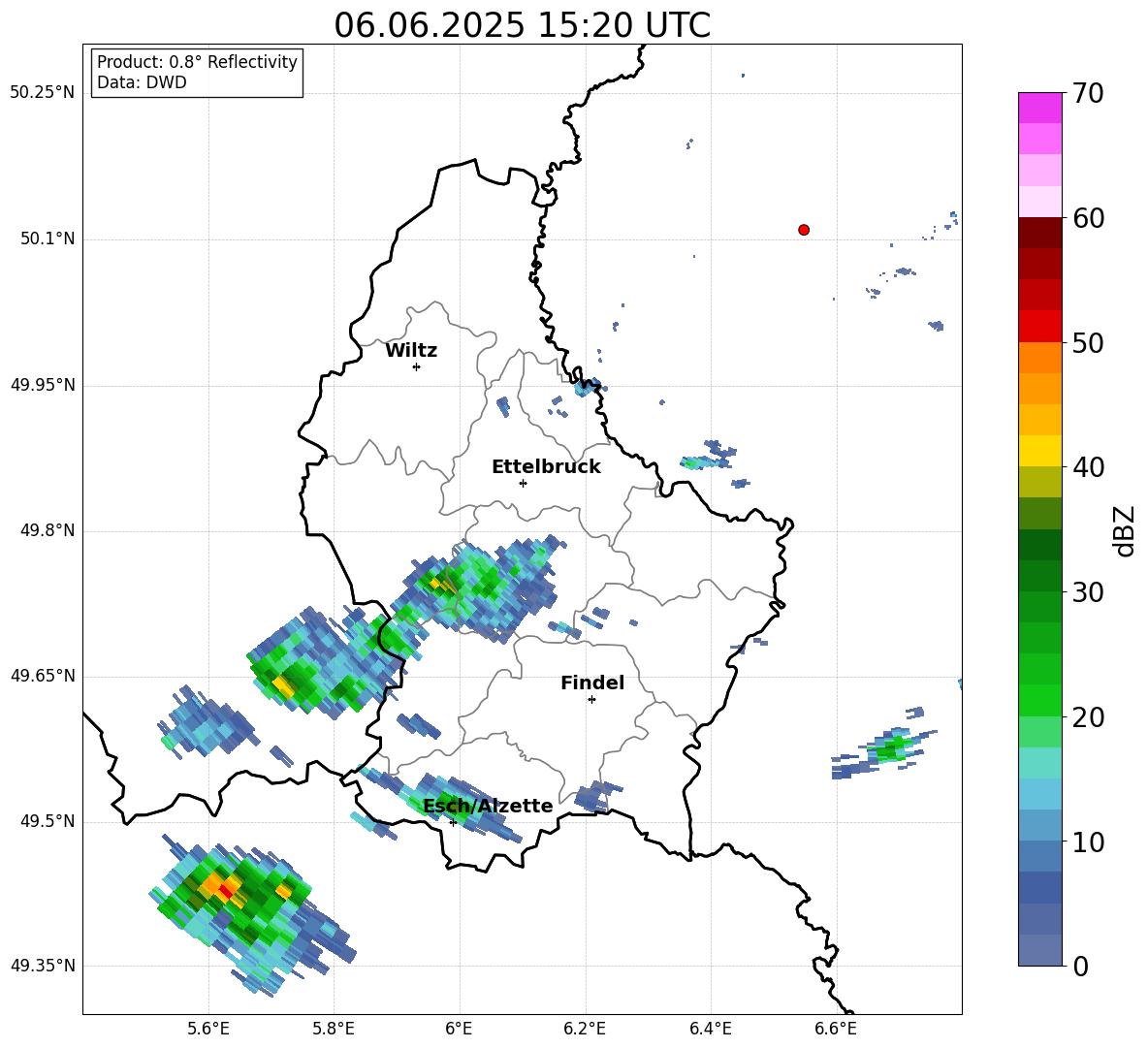Select the Wiltz city label
Image resolution: width=1148 pixels, height=1048 pixels.
click(x=411, y=351)
